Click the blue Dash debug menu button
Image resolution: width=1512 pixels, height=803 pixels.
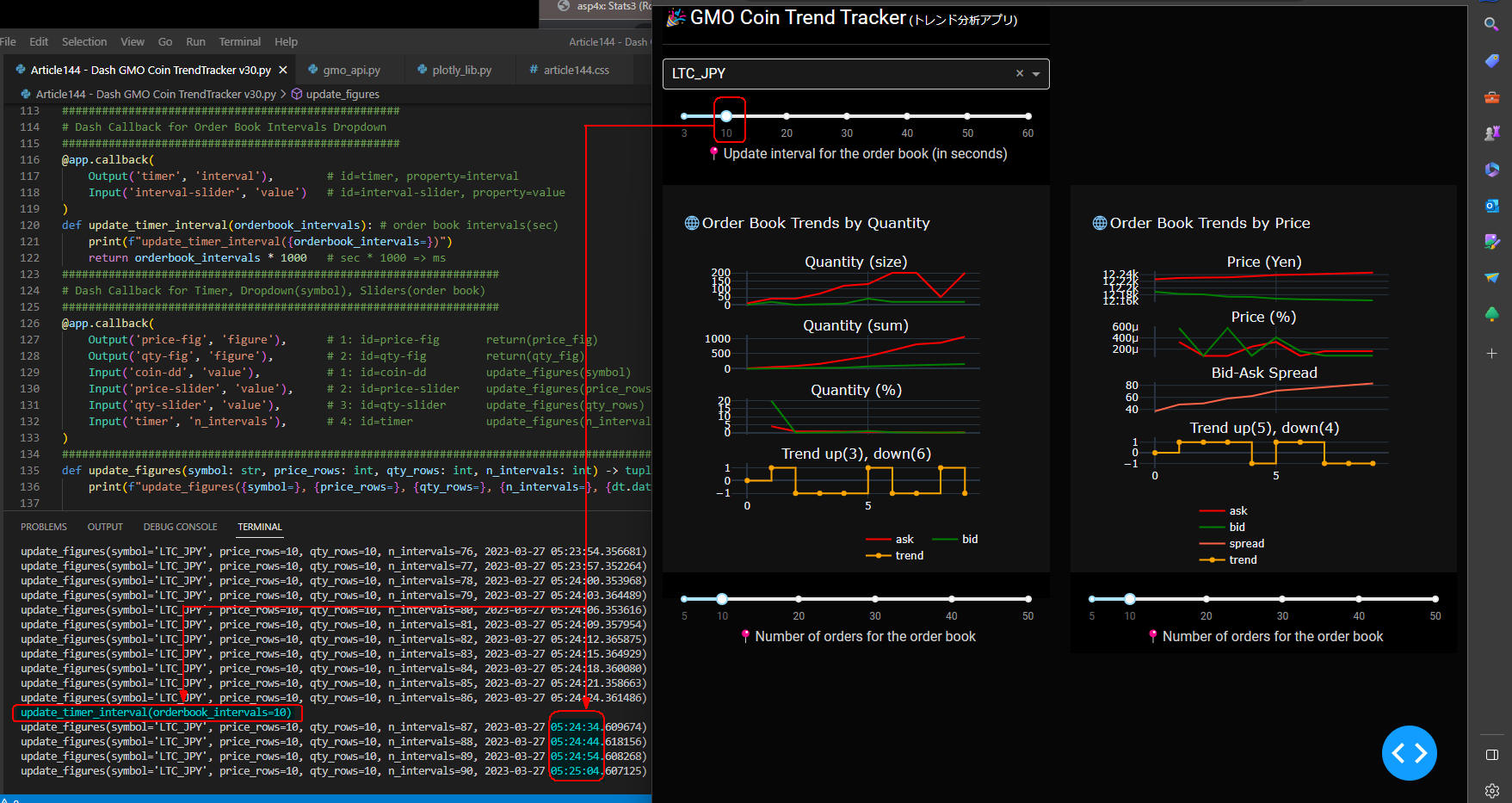pyautogui.click(x=1409, y=753)
